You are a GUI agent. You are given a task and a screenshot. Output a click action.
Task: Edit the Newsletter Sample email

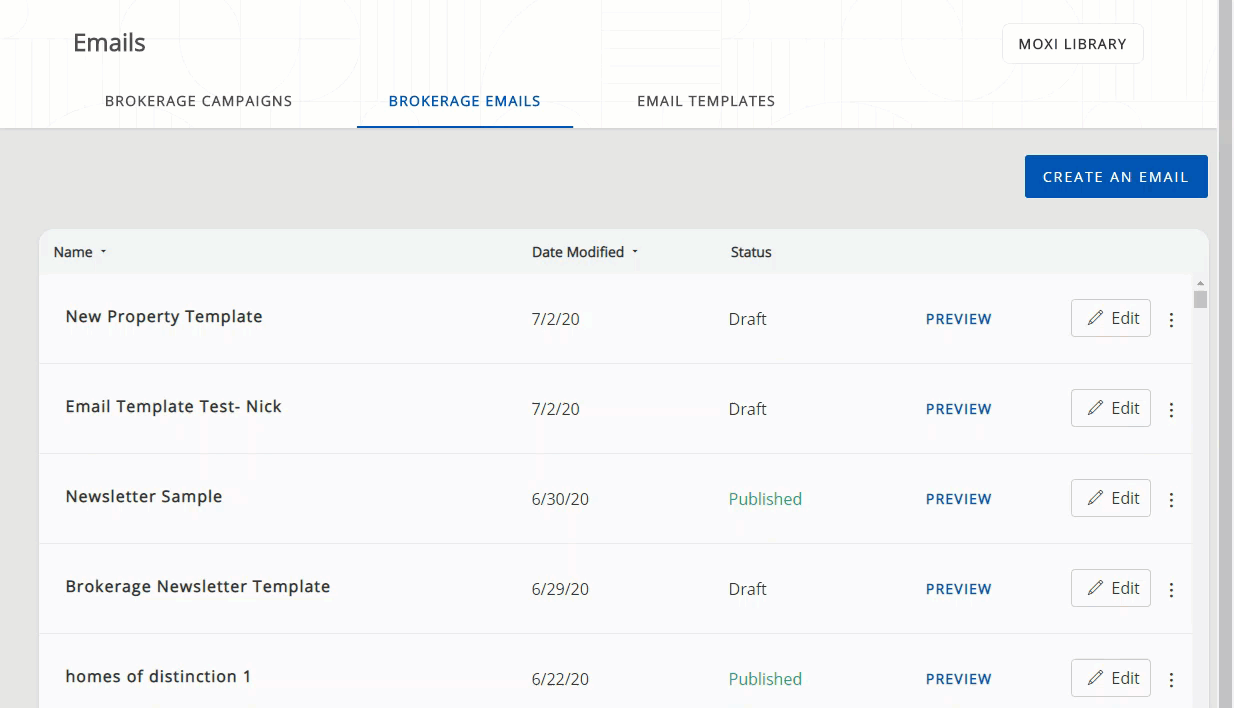coord(1111,498)
